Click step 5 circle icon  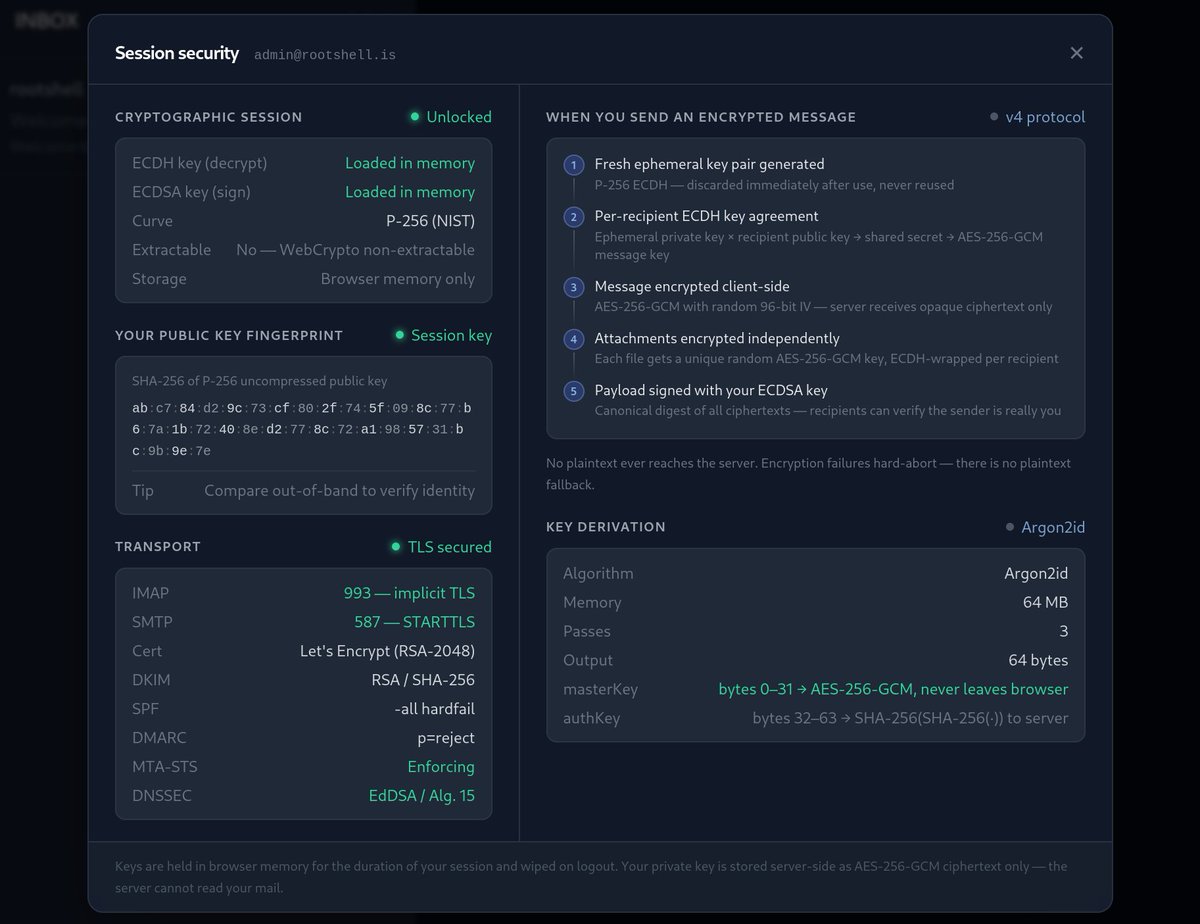click(x=574, y=391)
